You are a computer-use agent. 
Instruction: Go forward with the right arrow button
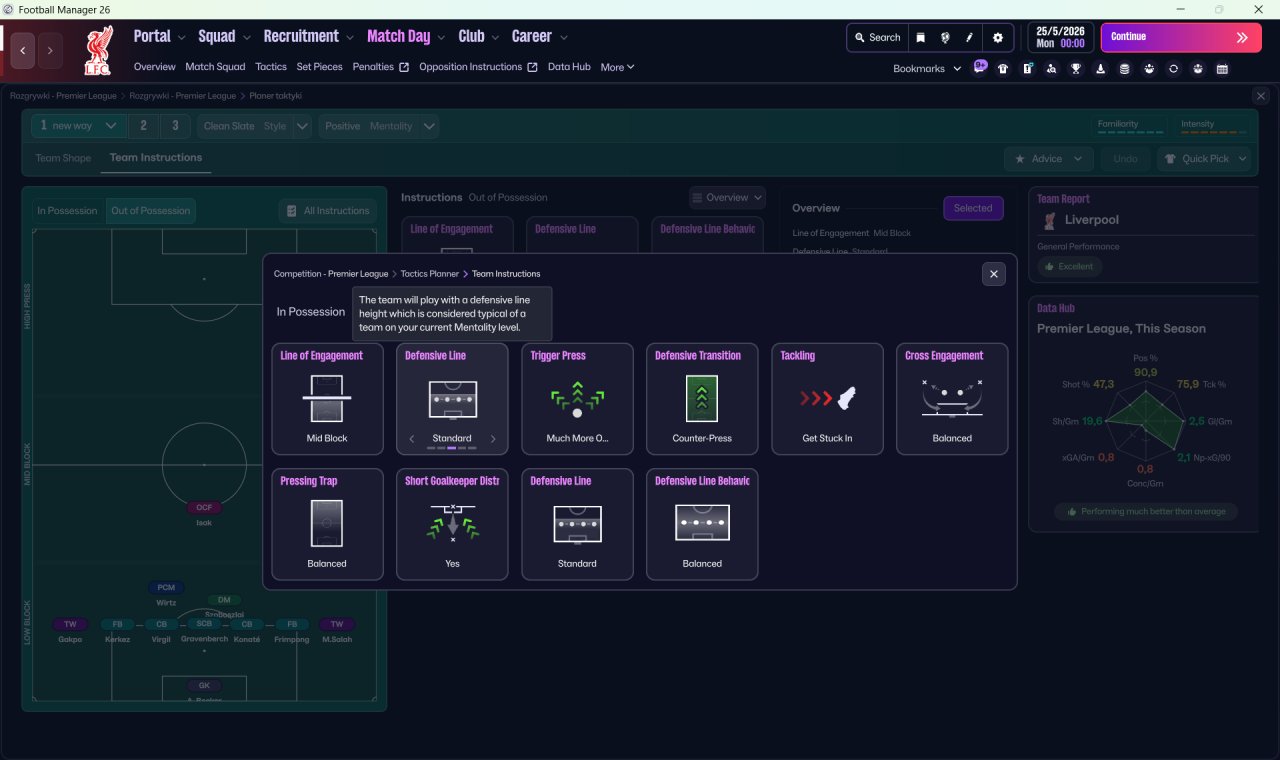tap(50, 50)
